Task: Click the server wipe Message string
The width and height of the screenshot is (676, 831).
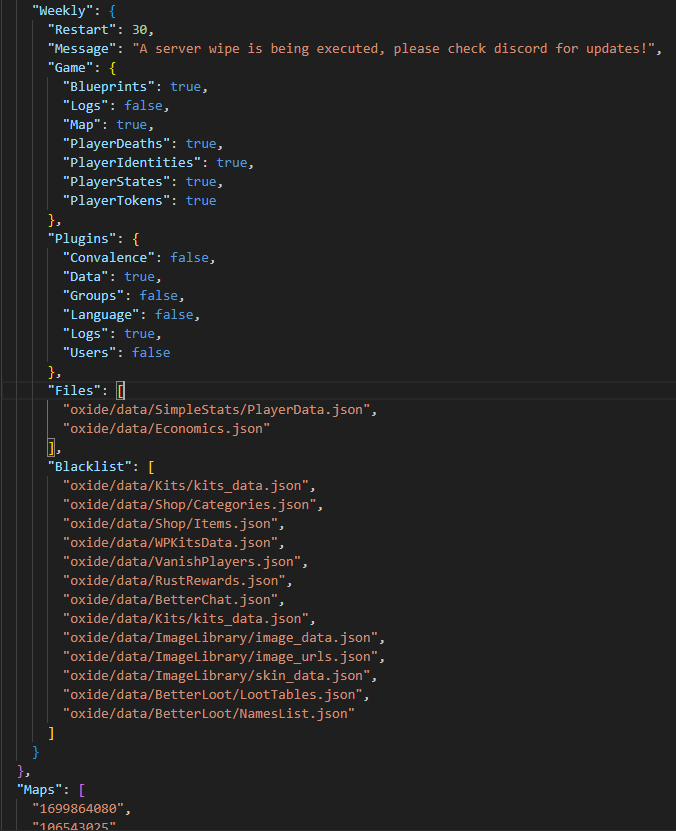Action: click(x=393, y=49)
